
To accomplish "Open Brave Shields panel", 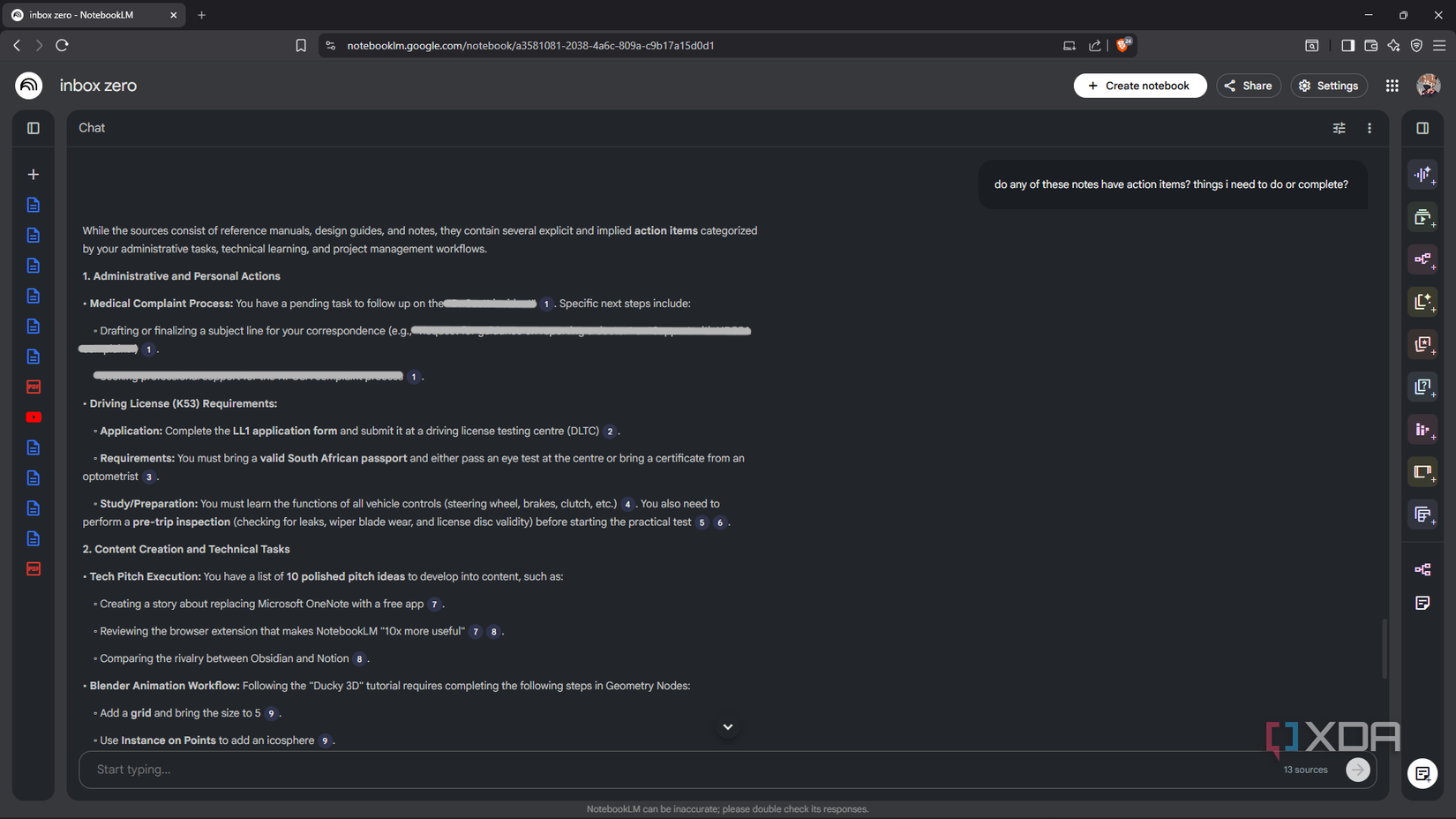I will click(x=1121, y=45).
